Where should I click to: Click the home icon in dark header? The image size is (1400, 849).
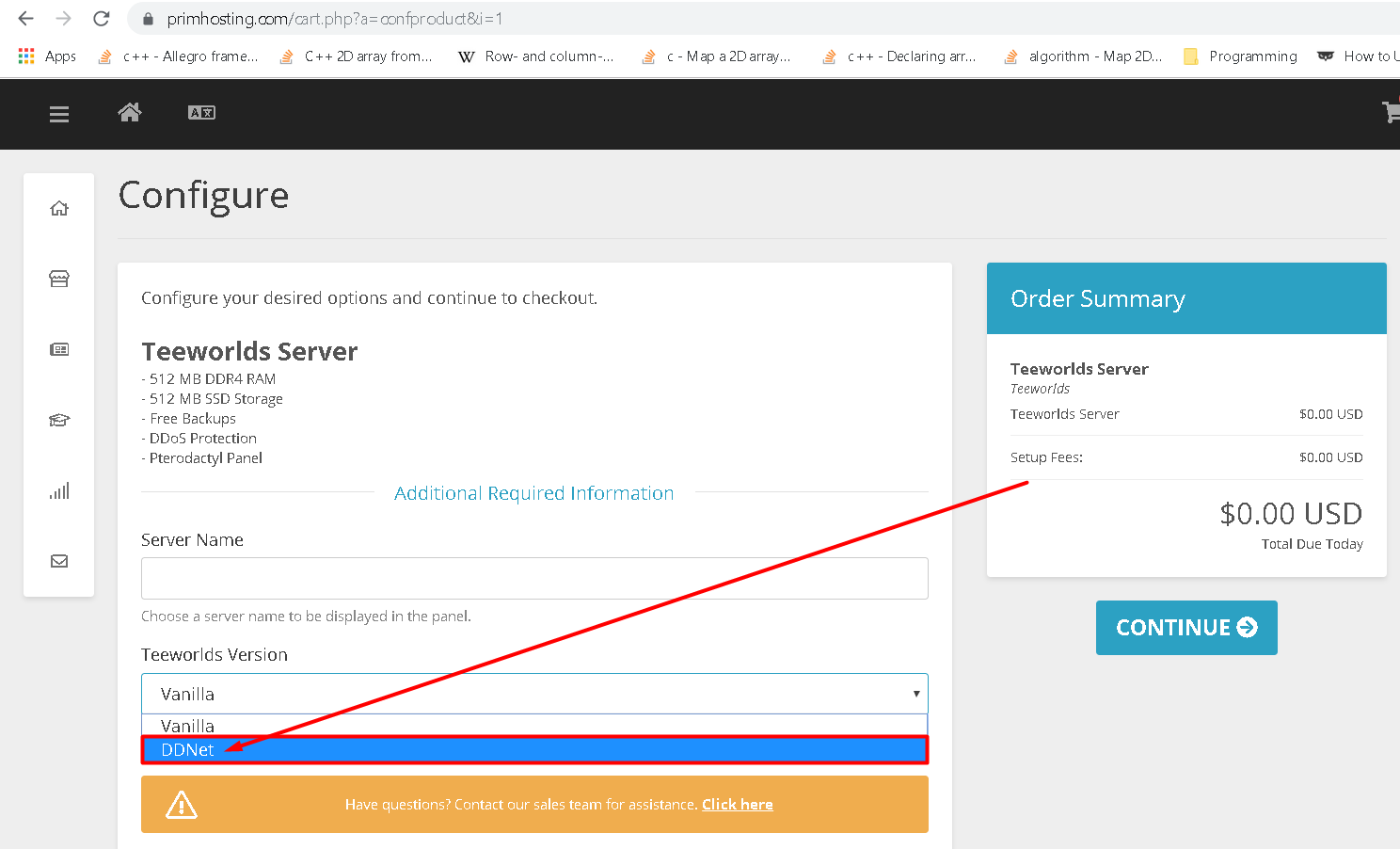pyautogui.click(x=130, y=113)
